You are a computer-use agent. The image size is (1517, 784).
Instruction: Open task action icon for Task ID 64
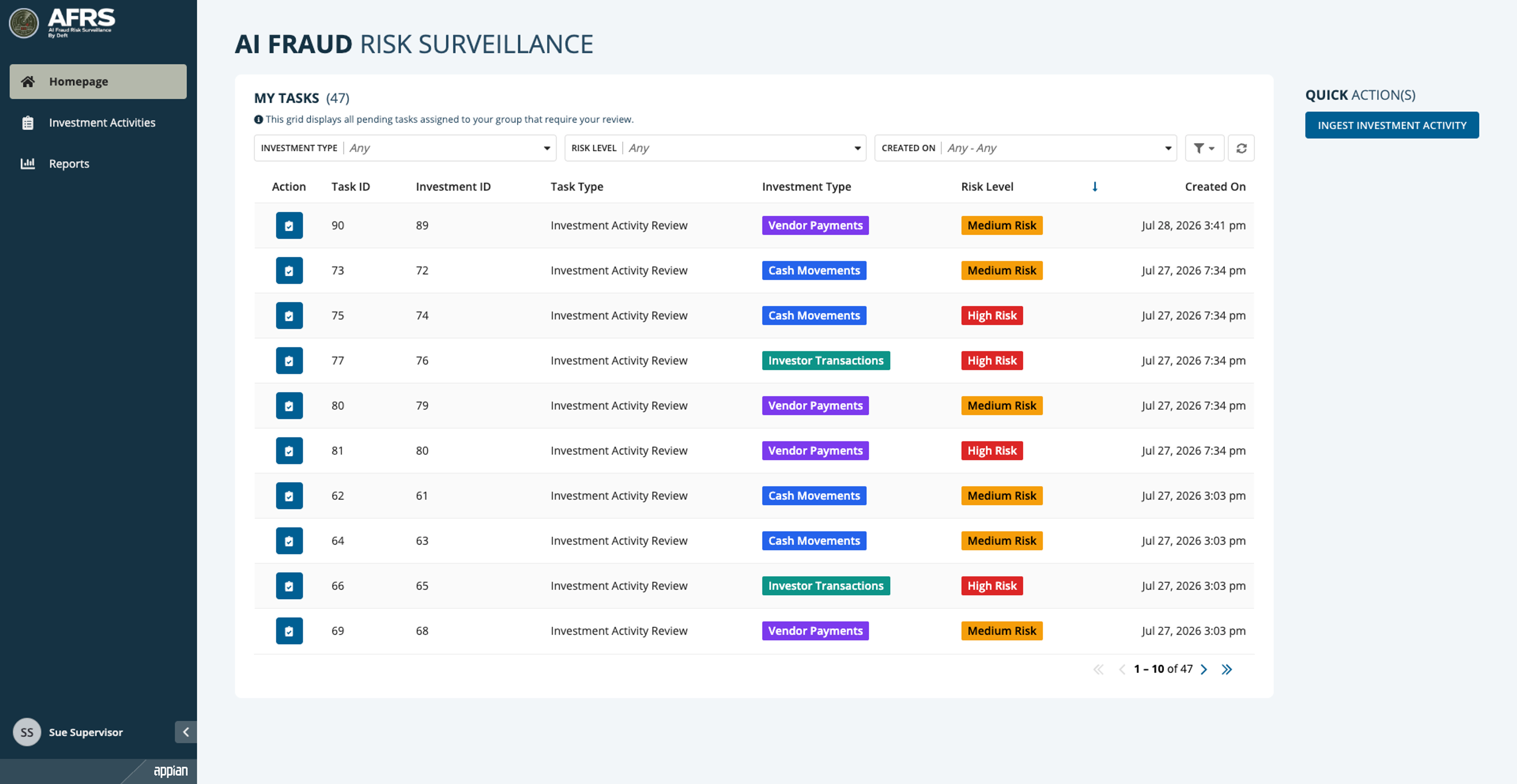coord(289,541)
